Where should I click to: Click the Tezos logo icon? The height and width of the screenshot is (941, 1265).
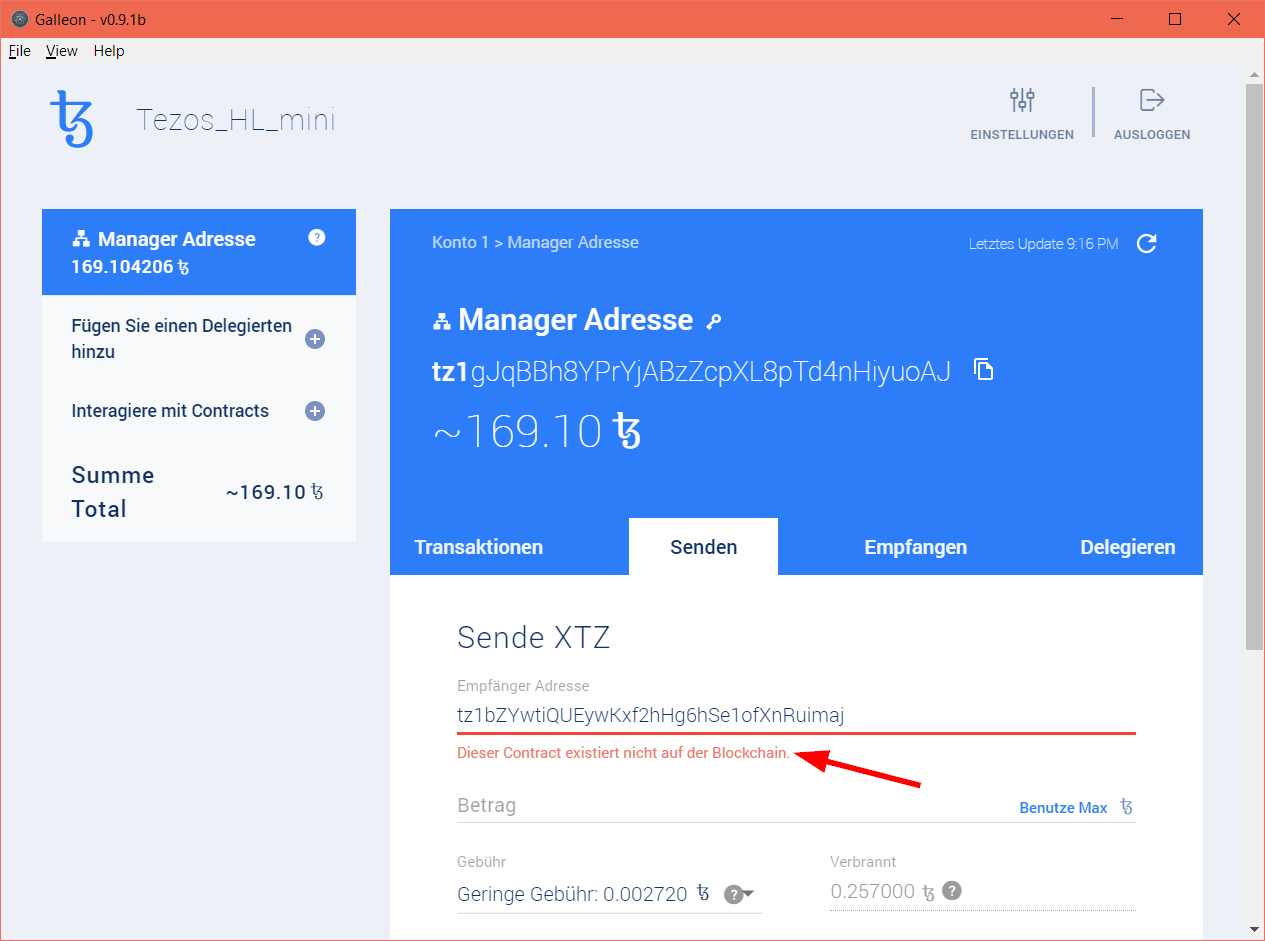click(71, 119)
